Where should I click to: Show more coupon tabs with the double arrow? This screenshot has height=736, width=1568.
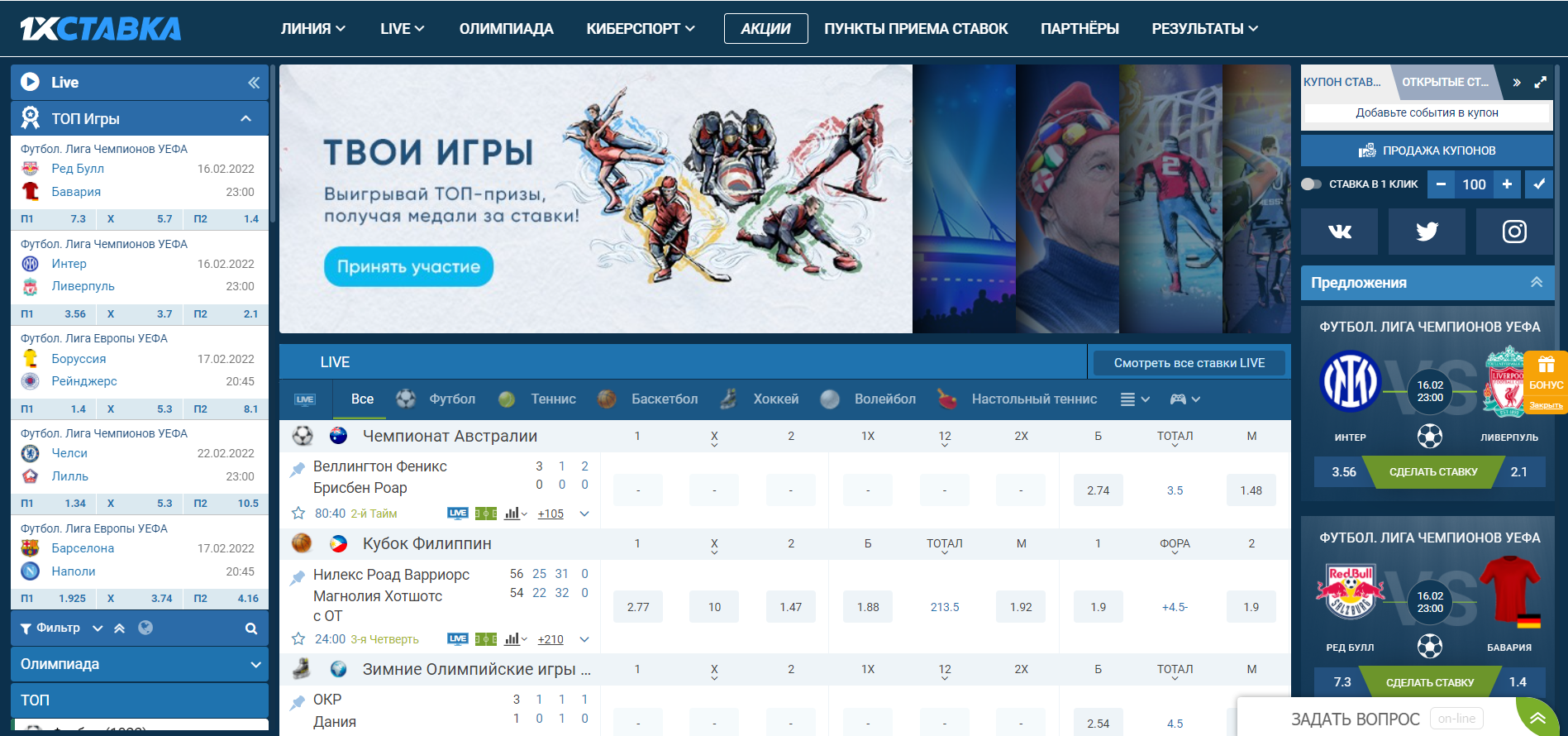click(1517, 82)
